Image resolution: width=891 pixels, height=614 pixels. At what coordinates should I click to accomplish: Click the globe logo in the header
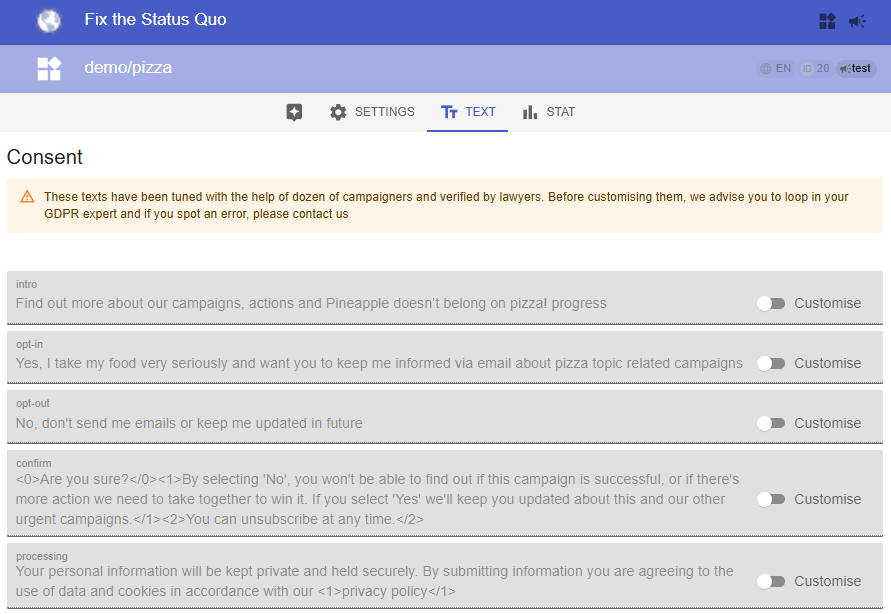coord(49,21)
